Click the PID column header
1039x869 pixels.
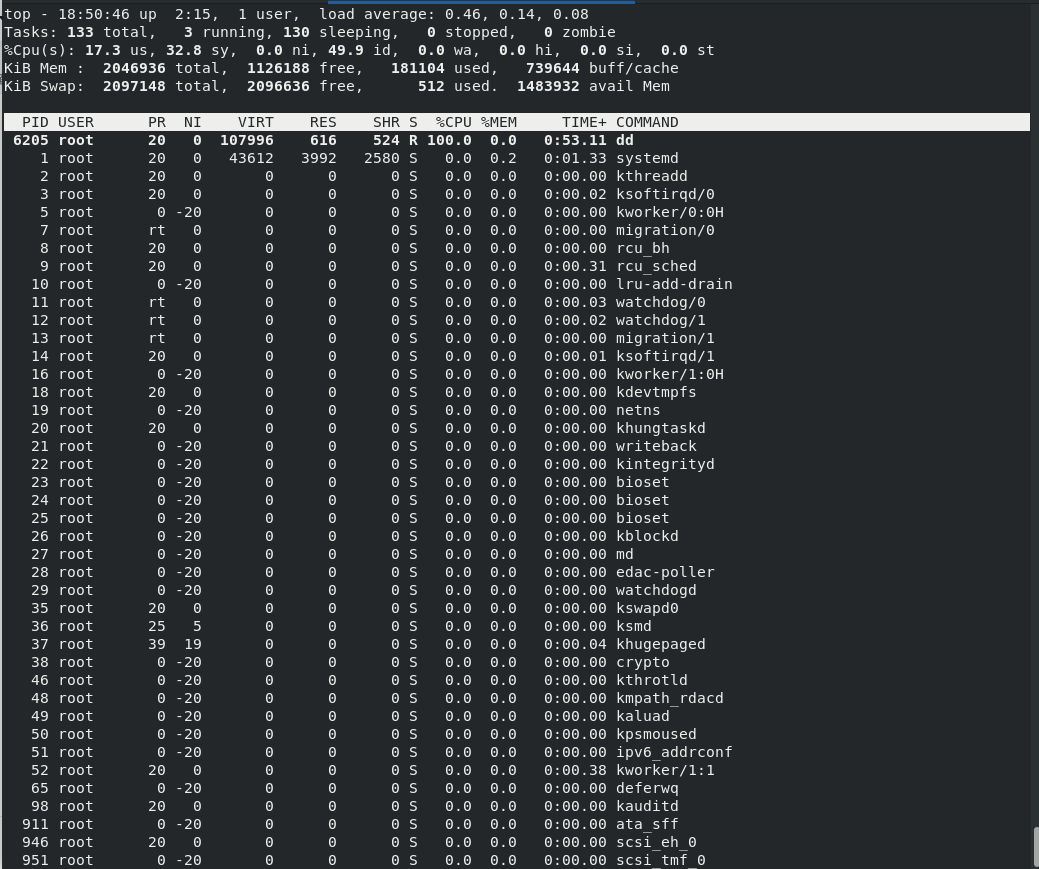(x=35, y=122)
